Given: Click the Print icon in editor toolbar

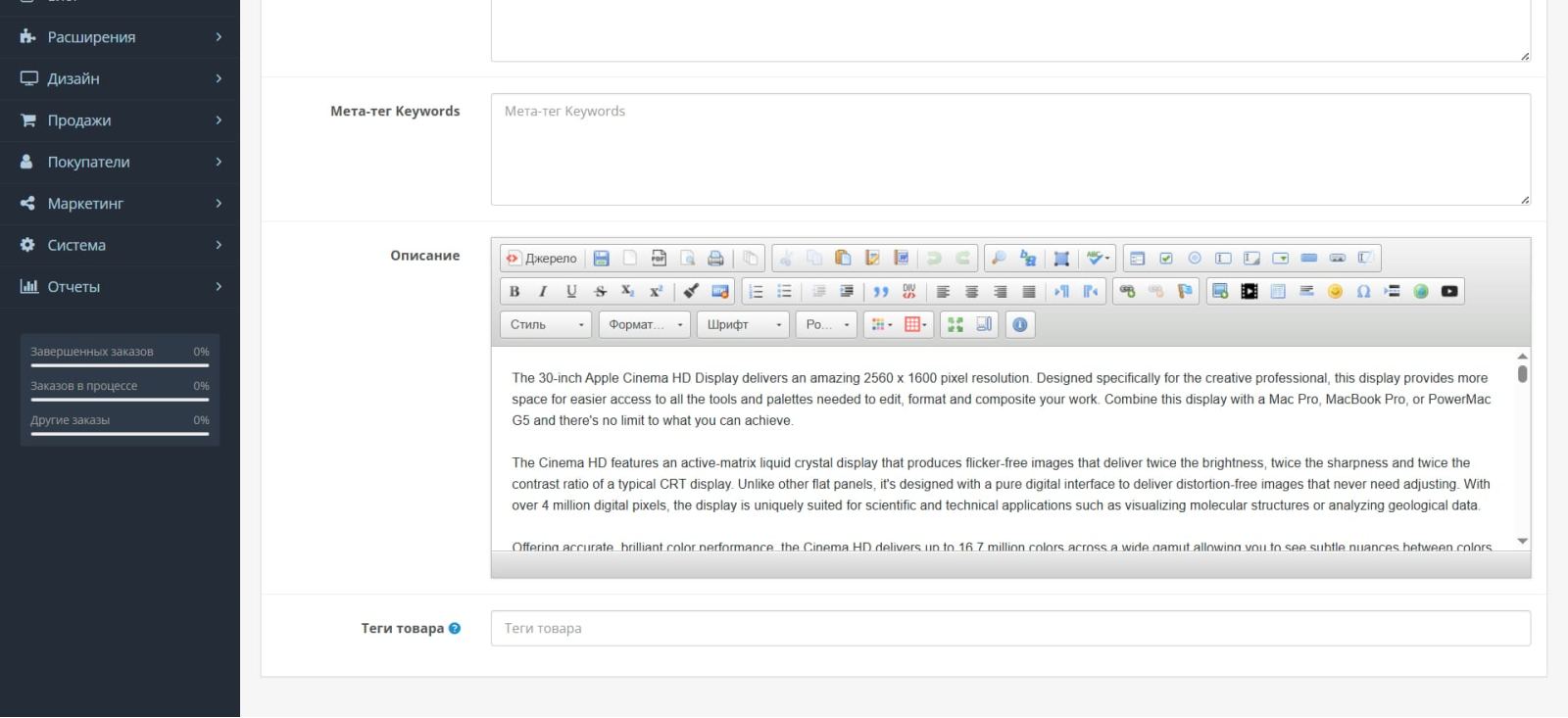Looking at the screenshot, I should point(715,259).
